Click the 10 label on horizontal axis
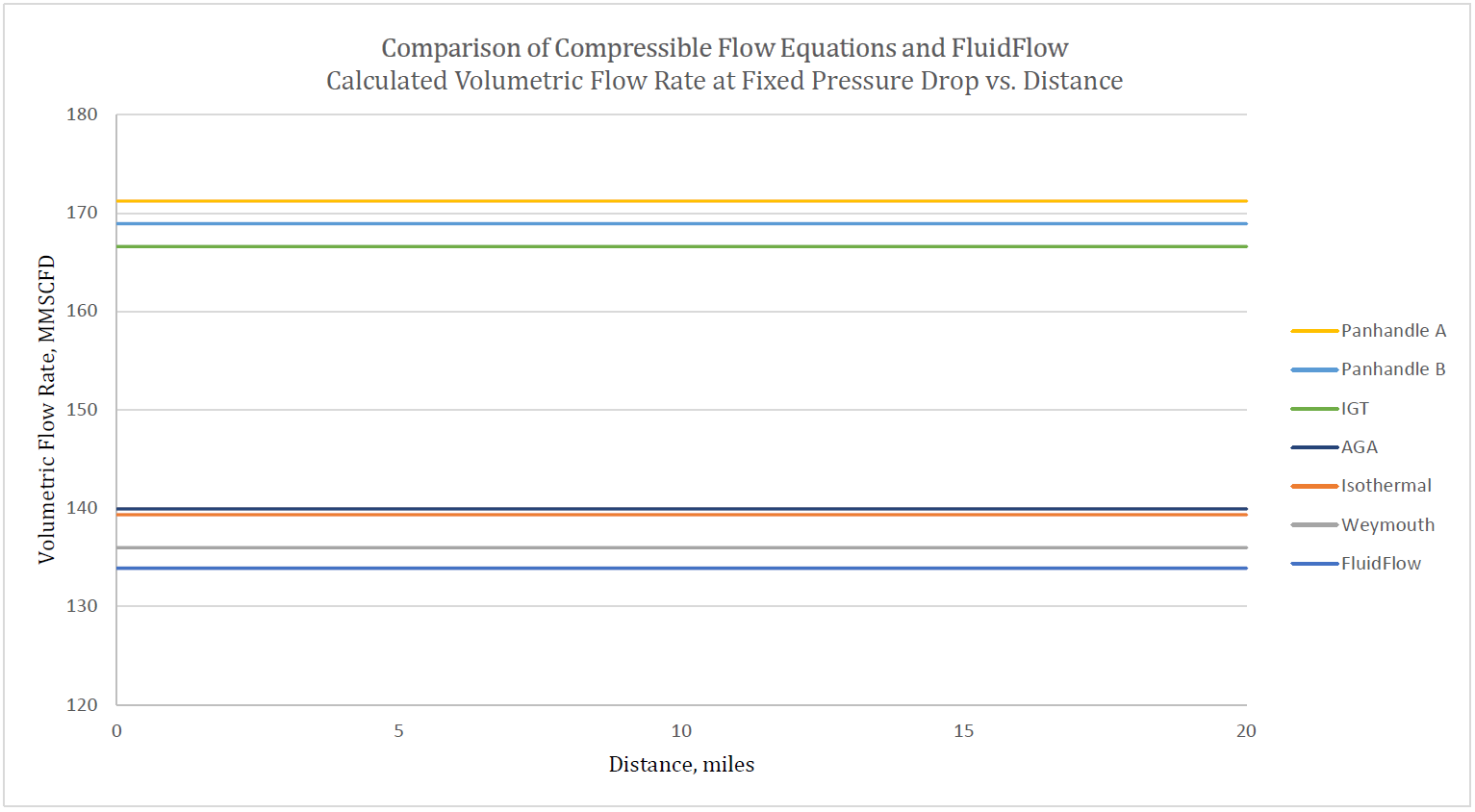Image resolution: width=1475 pixels, height=812 pixels. (681, 731)
